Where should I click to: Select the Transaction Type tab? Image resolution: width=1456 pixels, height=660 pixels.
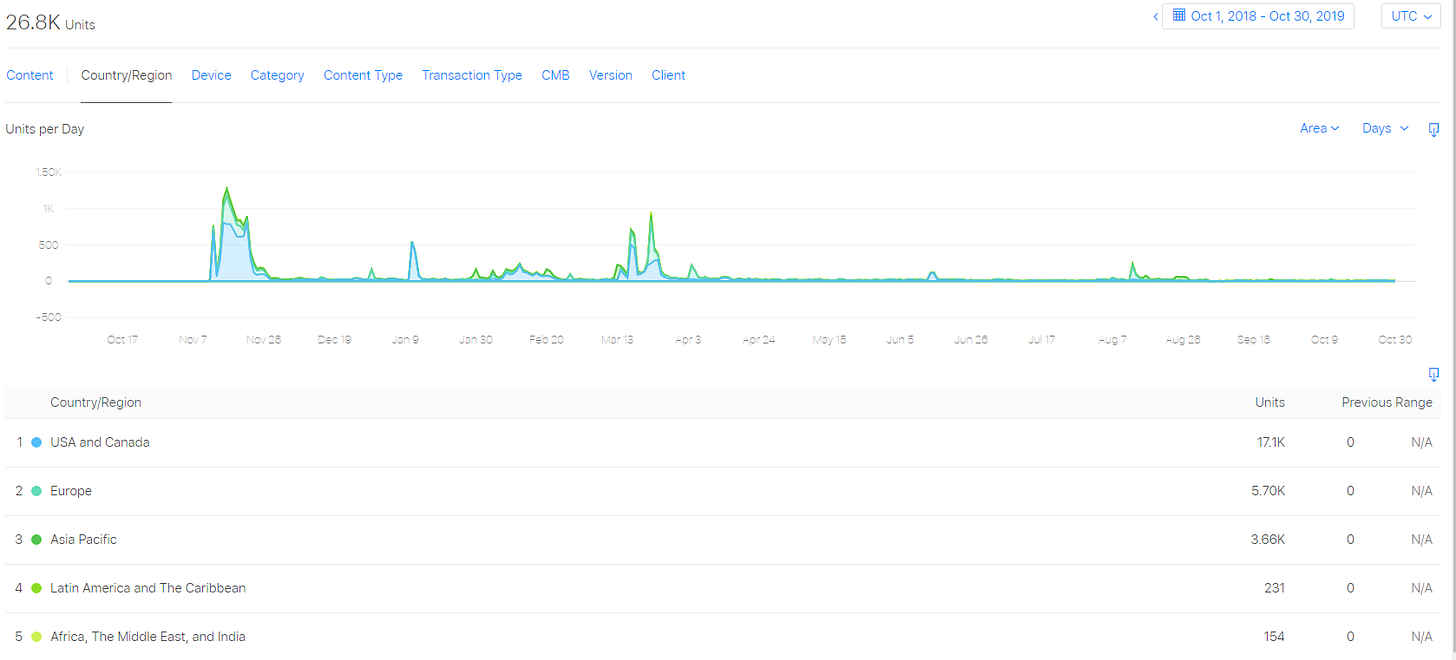coord(472,75)
